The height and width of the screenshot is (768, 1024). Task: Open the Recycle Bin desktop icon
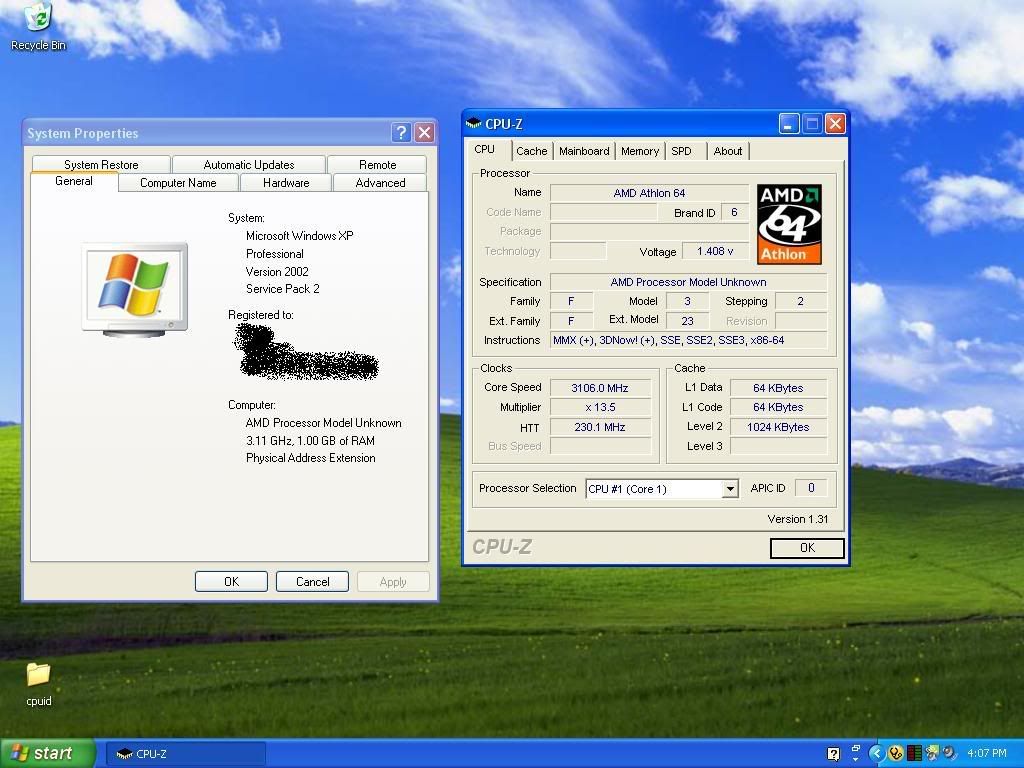coord(39,26)
